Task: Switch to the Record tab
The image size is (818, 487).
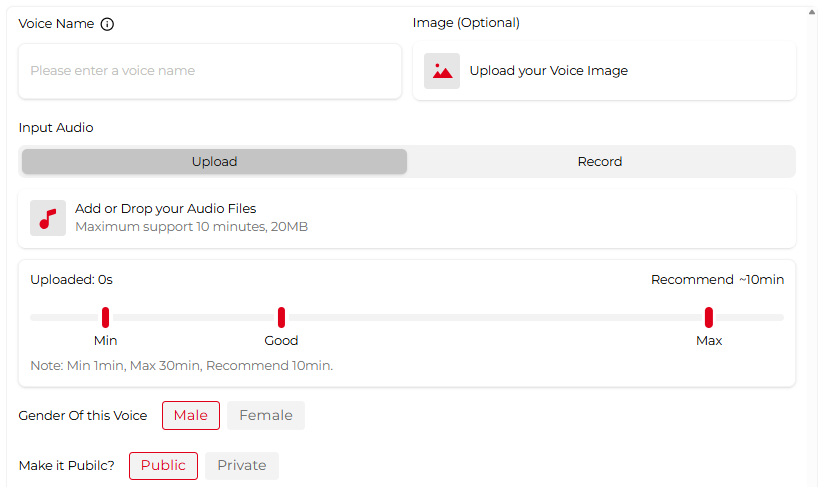Action: pos(600,162)
